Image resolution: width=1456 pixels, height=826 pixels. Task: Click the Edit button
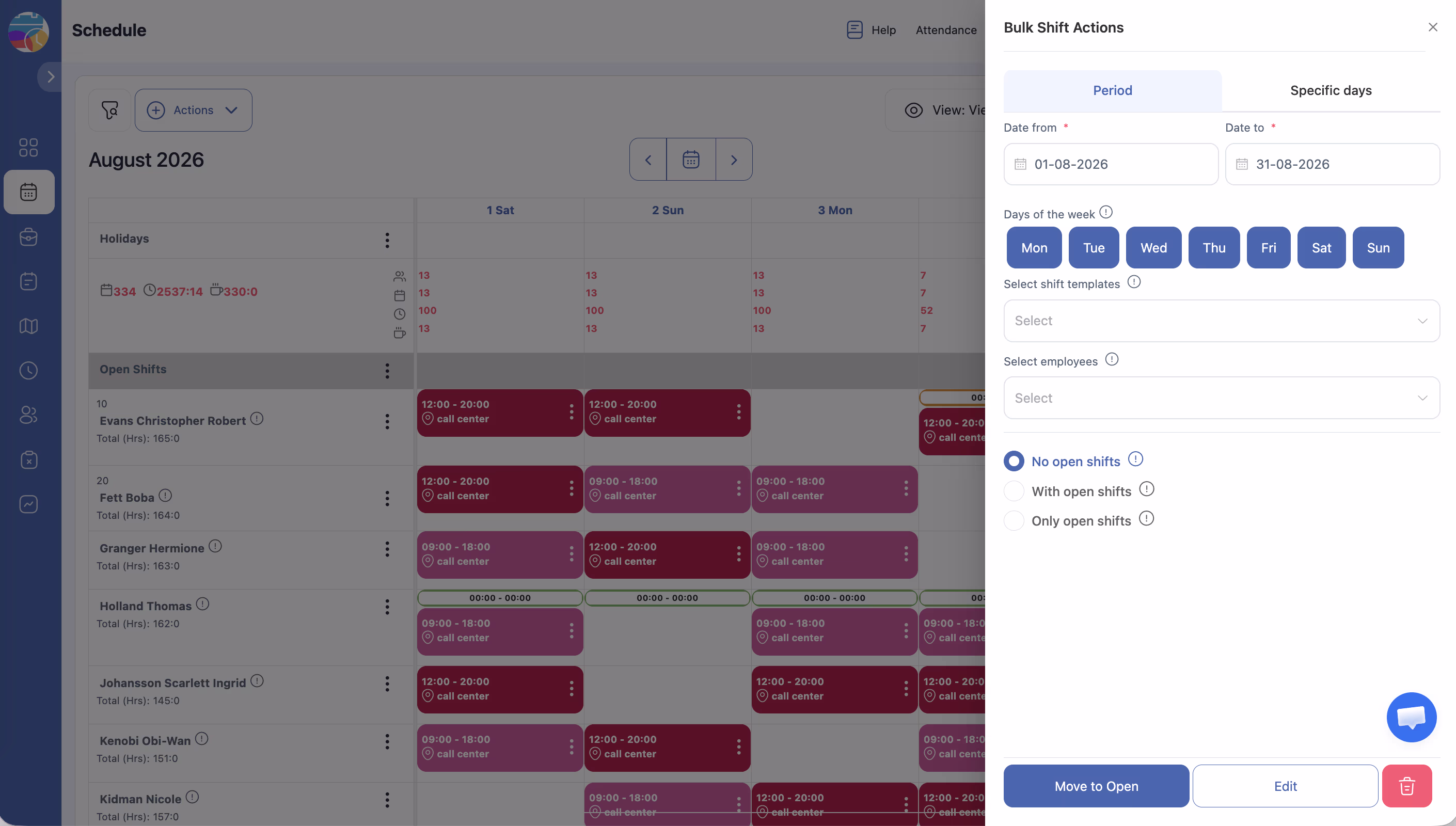tap(1285, 786)
